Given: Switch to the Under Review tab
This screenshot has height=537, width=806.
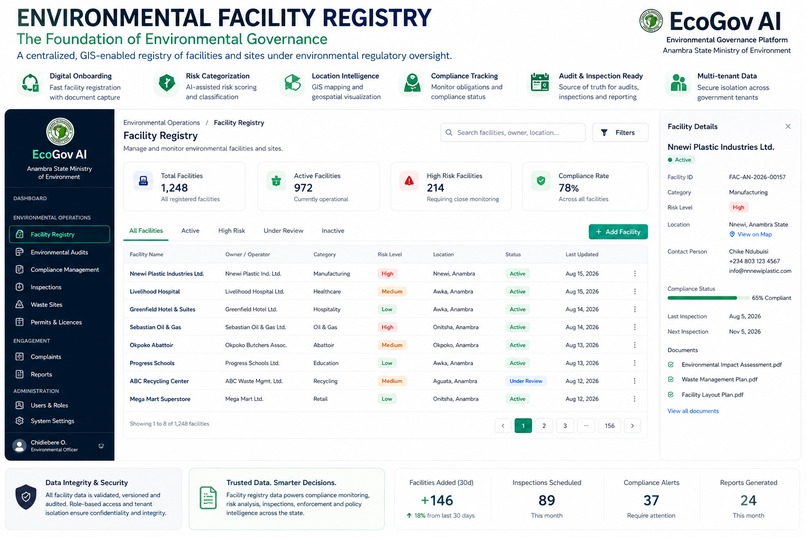Looking at the screenshot, I should tap(283, 231).
